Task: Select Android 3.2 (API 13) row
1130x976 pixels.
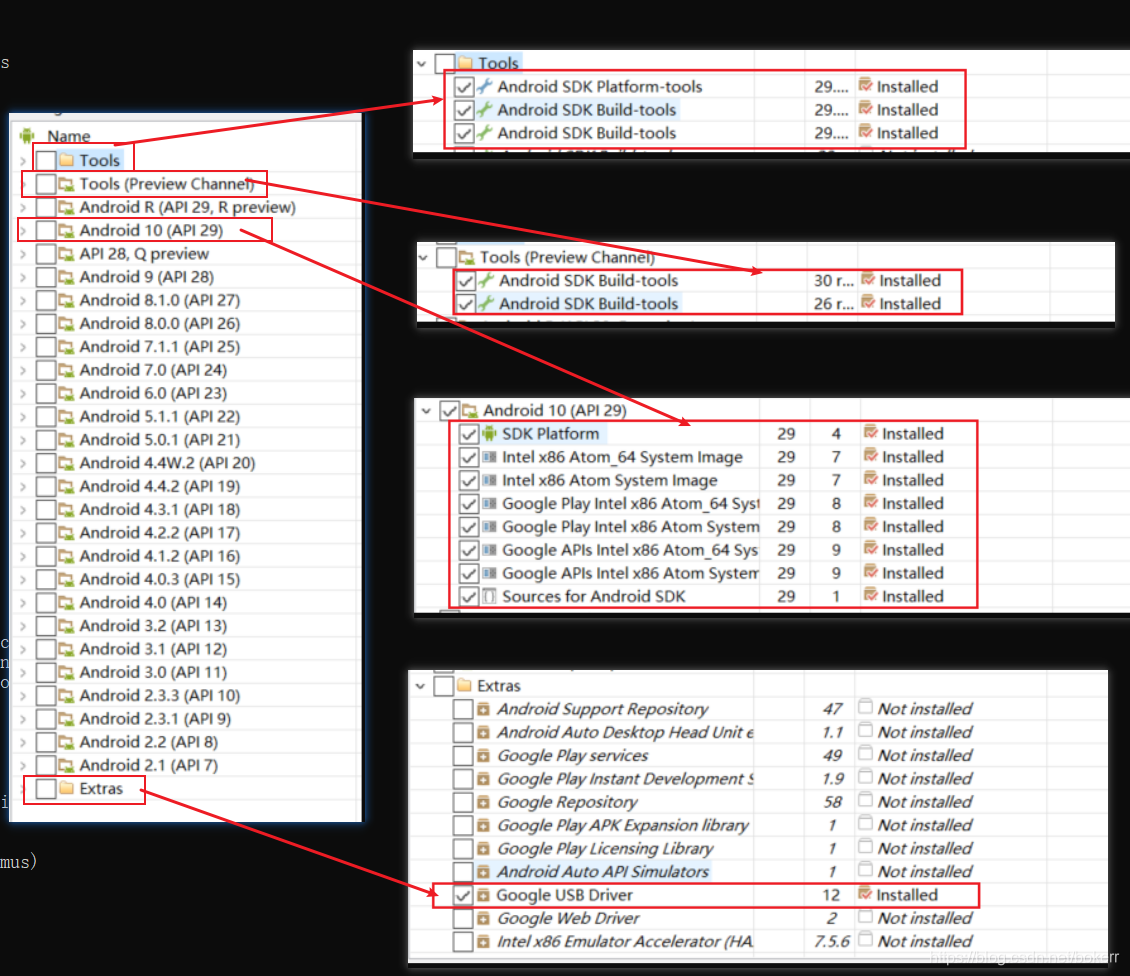Action: [x=186, y=626]
